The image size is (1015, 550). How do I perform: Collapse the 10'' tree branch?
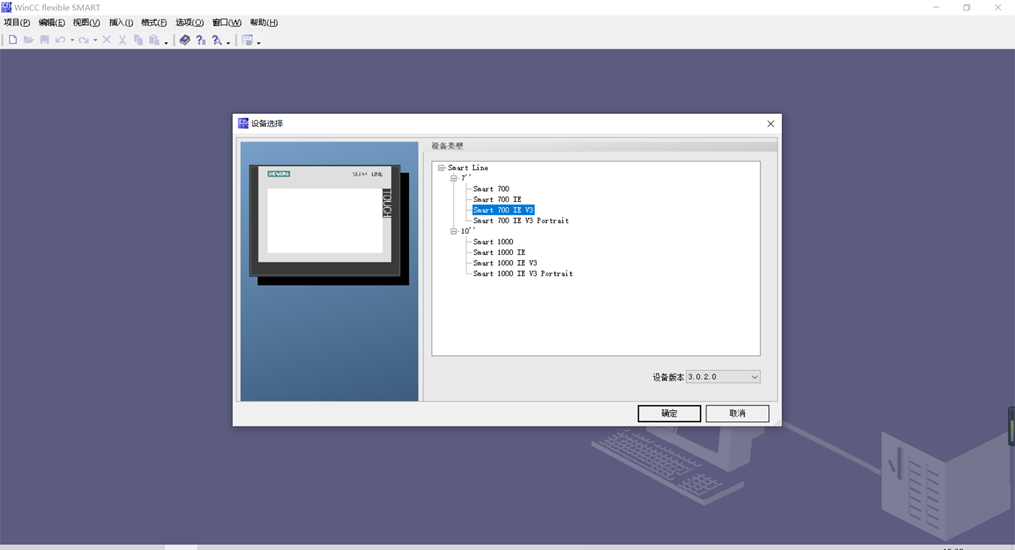[454, 231]
